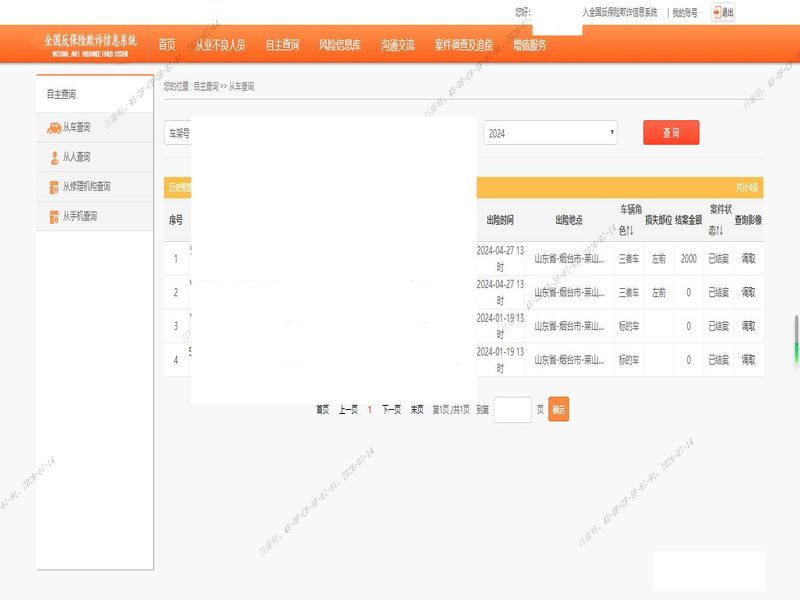Click the person icon beside 从人查询

(55, 158)
